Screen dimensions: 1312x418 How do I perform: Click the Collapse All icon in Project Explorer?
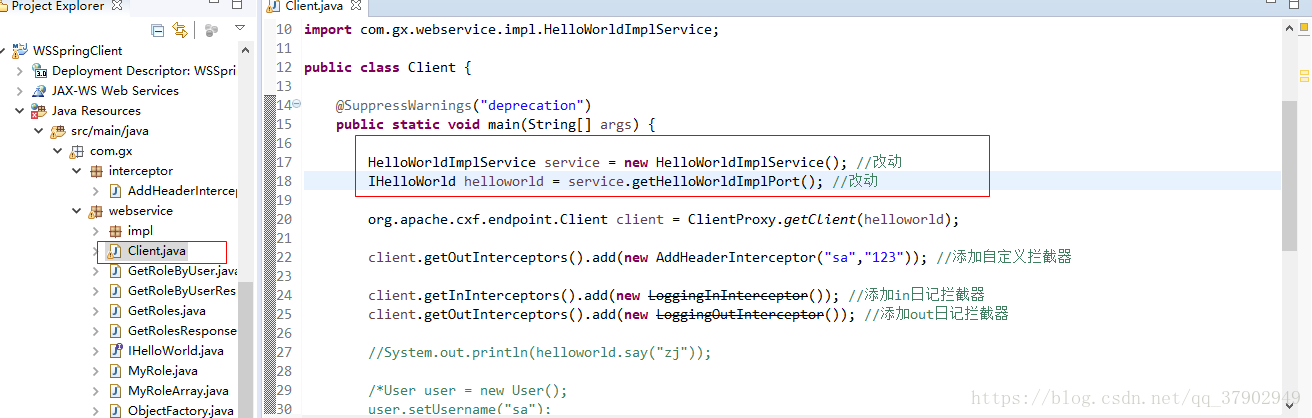158,30
